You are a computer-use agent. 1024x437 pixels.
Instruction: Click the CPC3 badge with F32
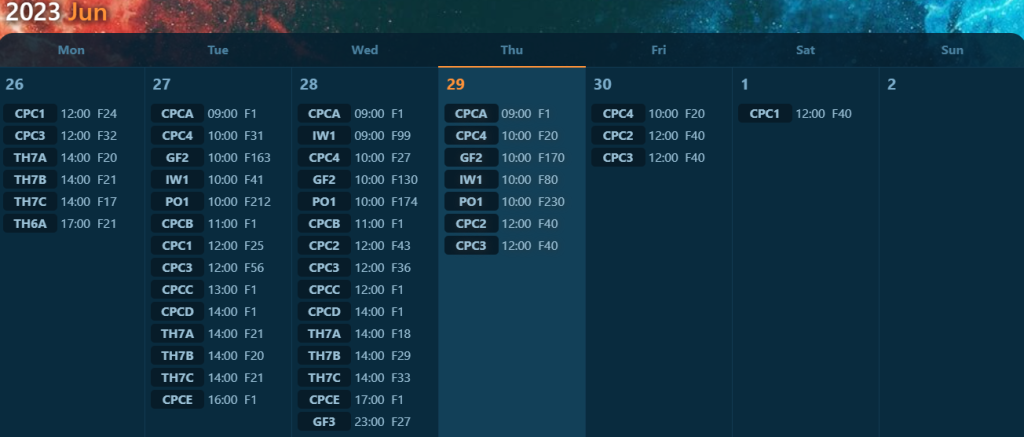pos(30,136)
